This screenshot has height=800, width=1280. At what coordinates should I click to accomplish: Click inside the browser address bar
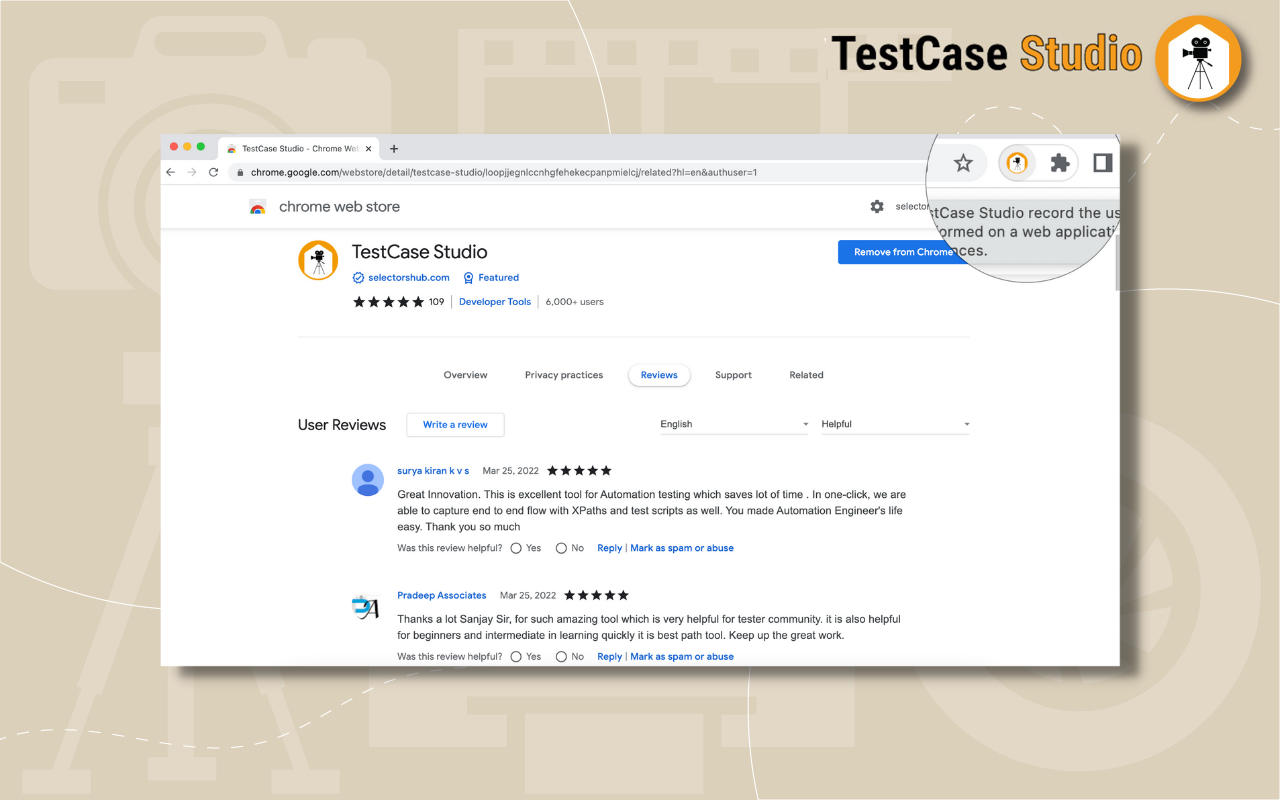(500, 172)
